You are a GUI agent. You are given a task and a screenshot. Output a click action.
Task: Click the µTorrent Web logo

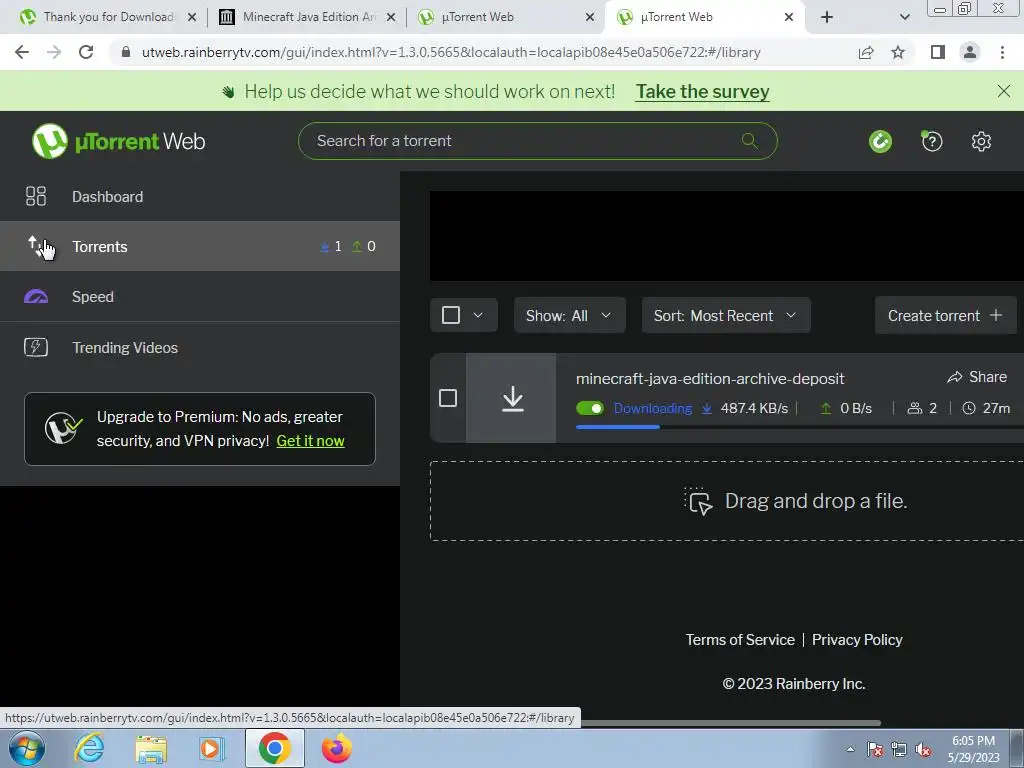pyautogui.click(x=118, y=141)
